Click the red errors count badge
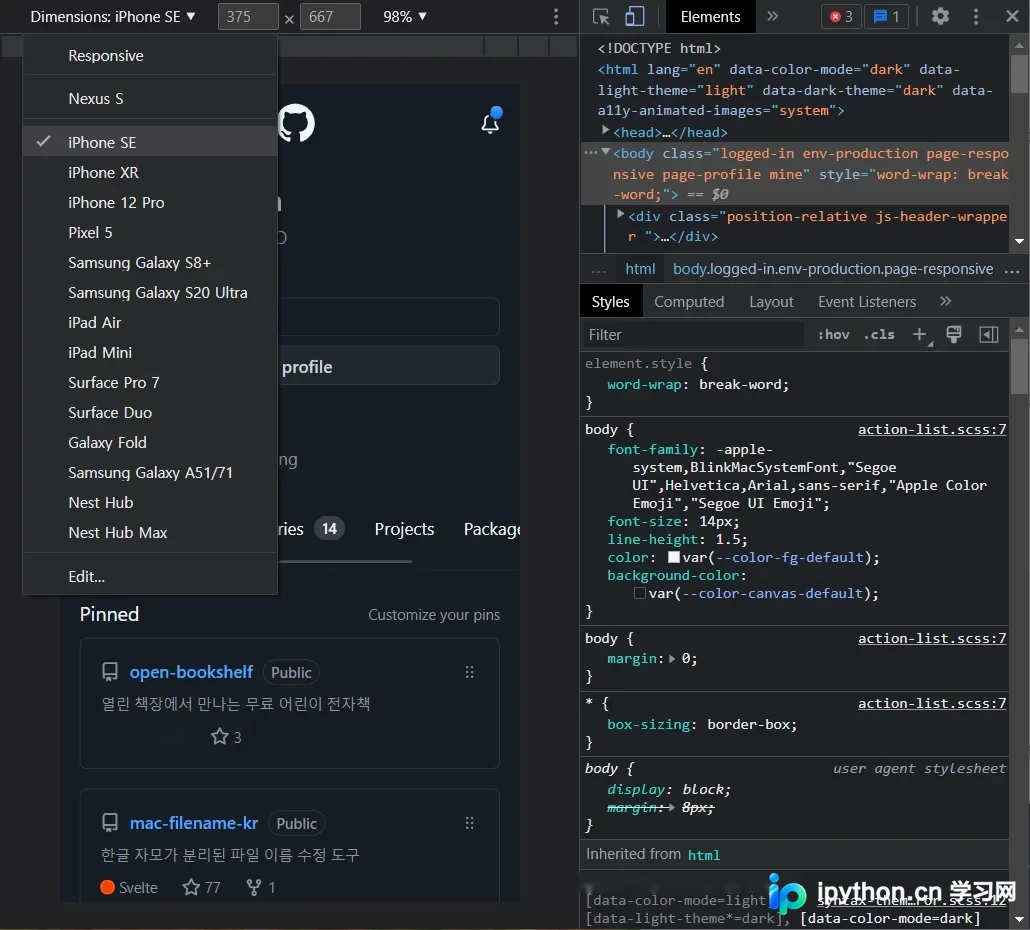 point(841,16)
